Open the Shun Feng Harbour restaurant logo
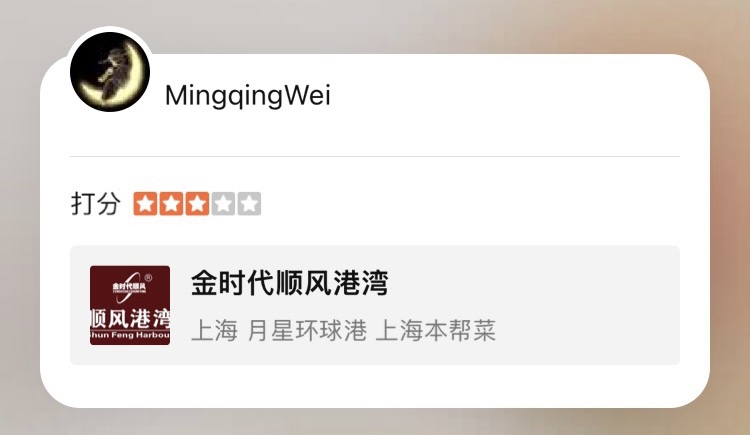Image resolution: width=750 pixels, height=435 pixels. point(130,305)
